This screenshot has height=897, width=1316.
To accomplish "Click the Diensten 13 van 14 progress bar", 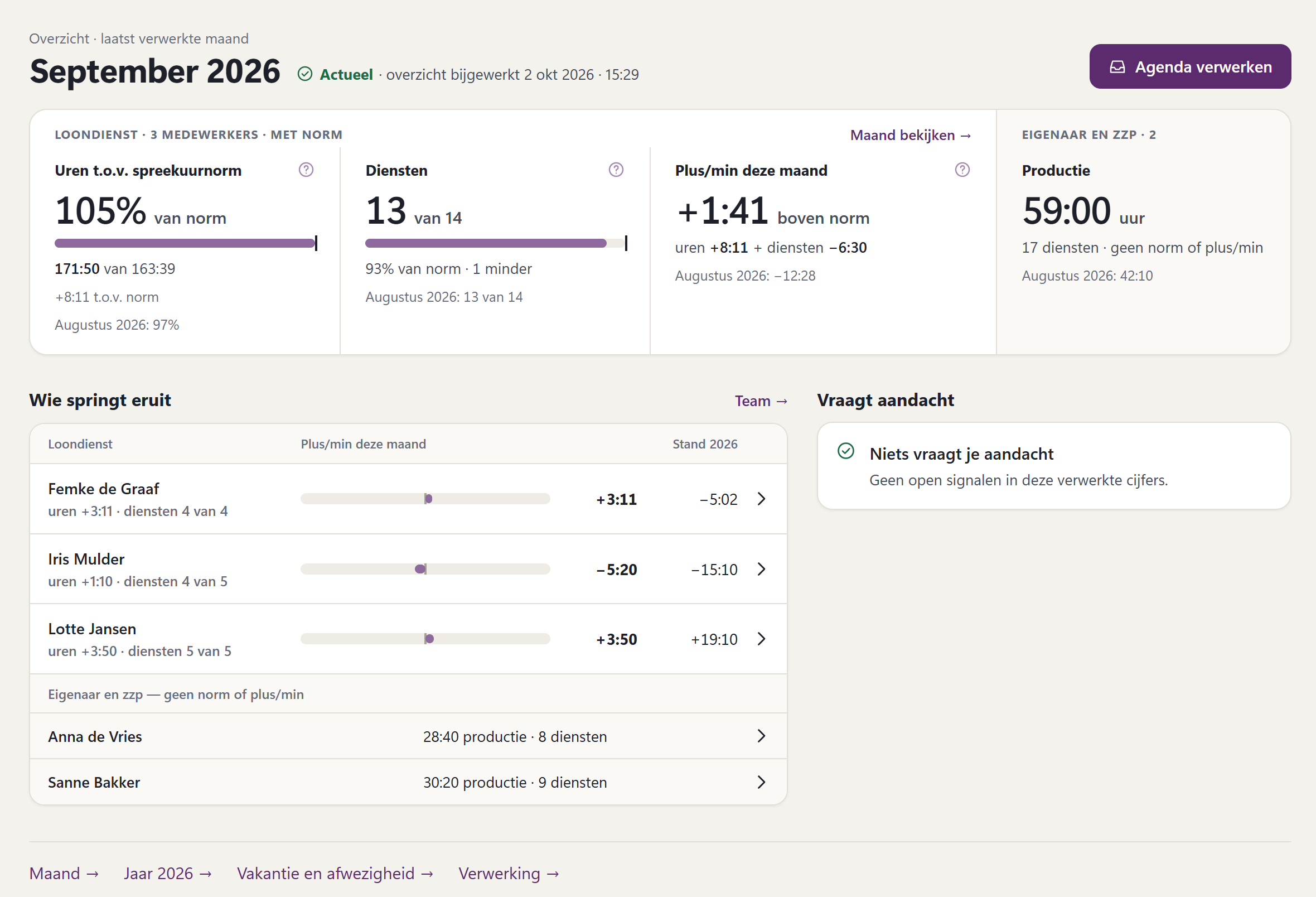I will click(496, 243).
